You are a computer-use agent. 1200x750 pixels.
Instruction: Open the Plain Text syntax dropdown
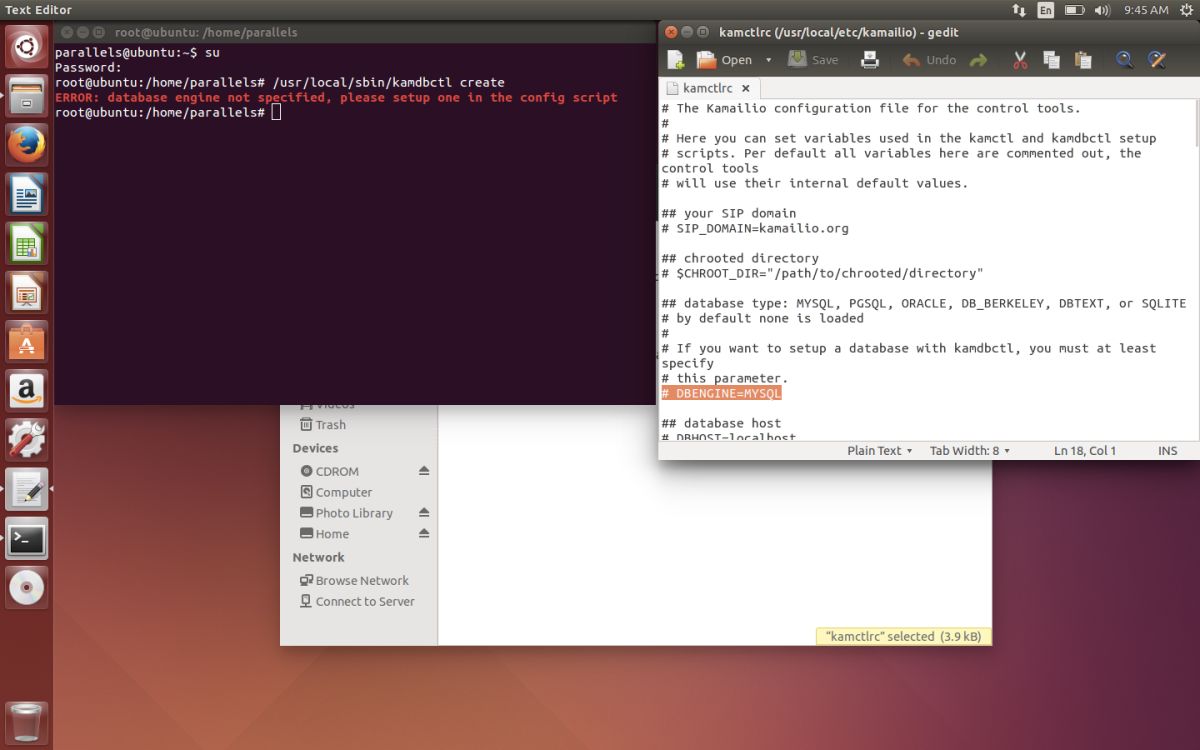click(x=880, y=451)
